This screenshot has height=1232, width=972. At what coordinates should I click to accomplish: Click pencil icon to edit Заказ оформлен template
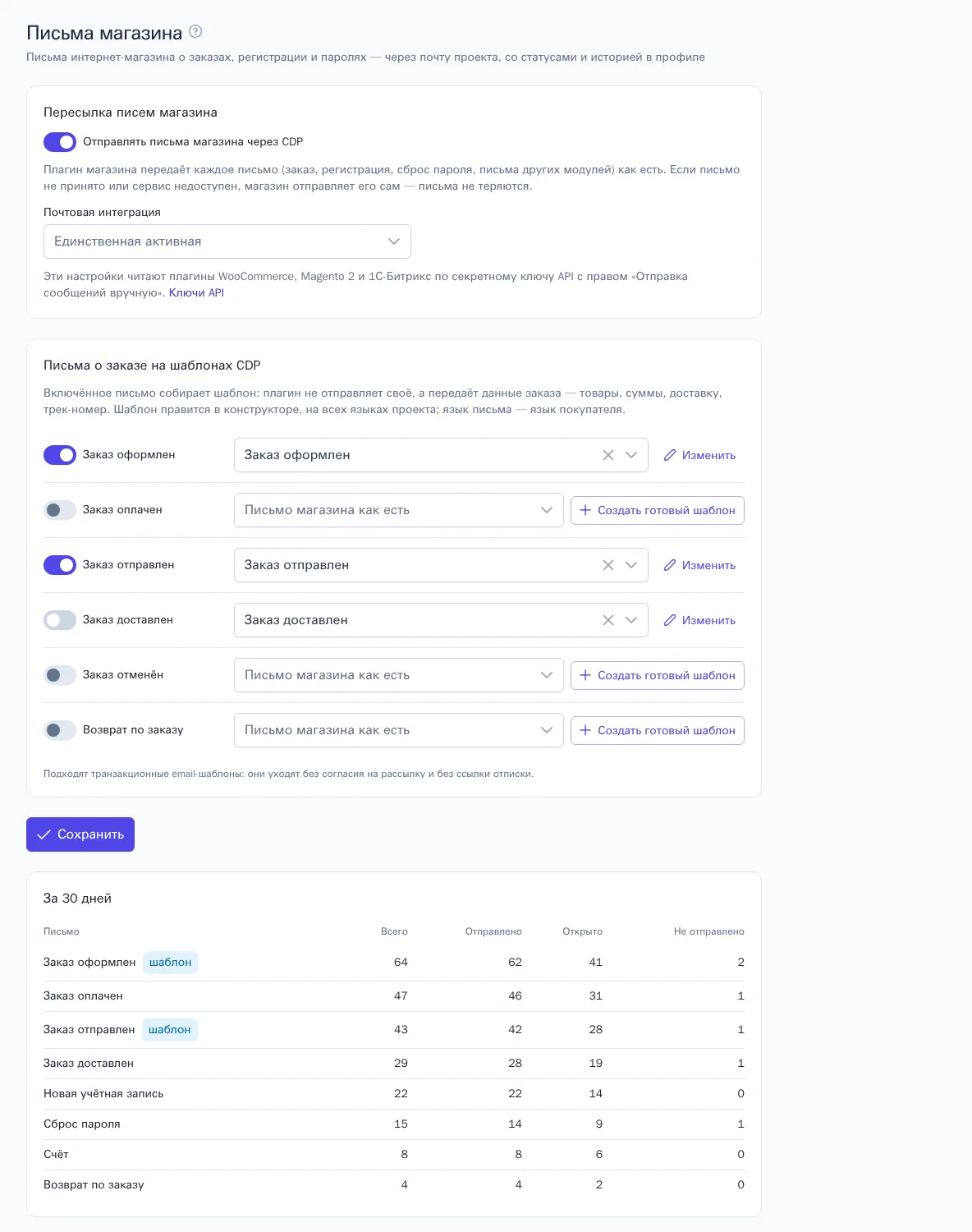coord(670,455)
